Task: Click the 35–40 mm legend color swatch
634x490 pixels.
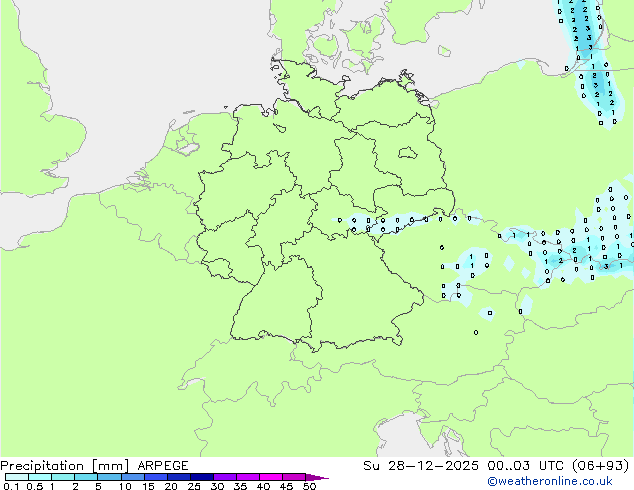Action: [248, 477]
